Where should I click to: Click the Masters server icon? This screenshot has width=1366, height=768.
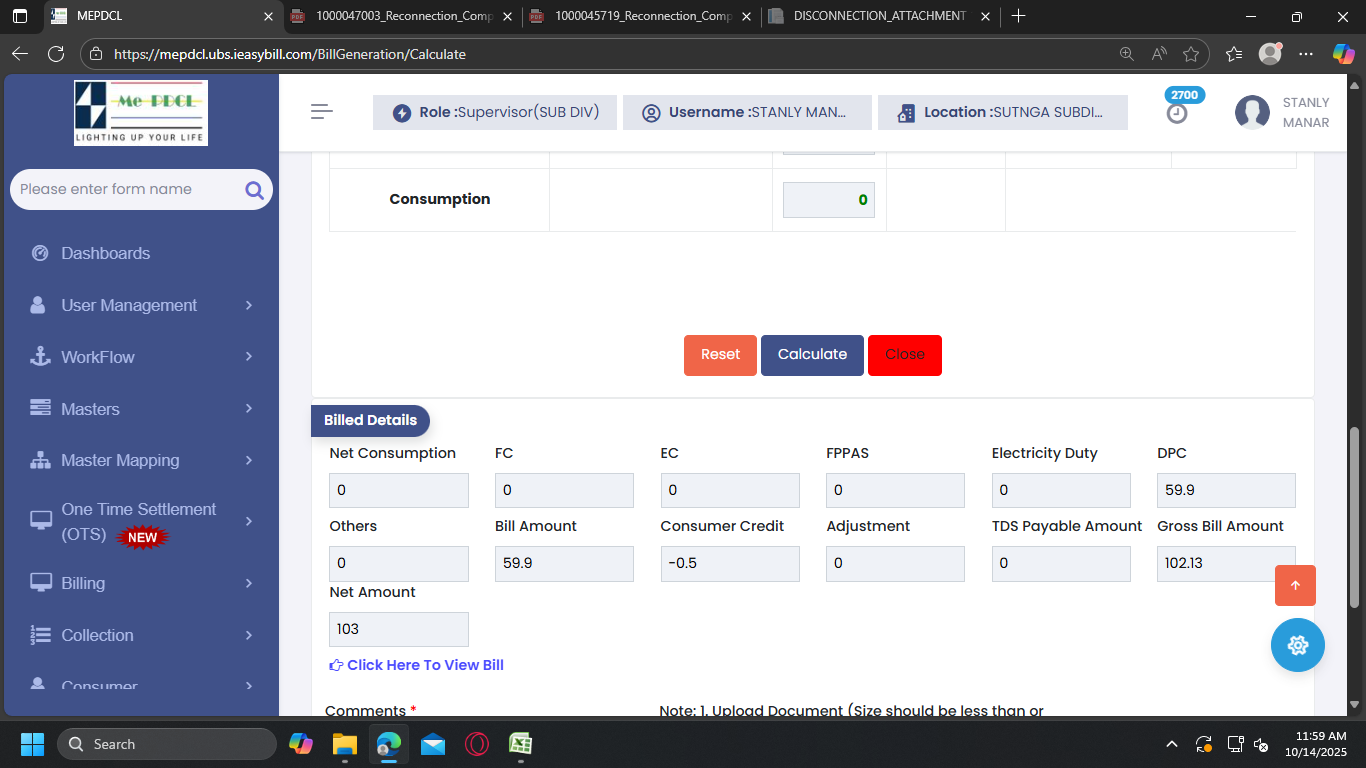pyautogui.click(x=40, y=408)
